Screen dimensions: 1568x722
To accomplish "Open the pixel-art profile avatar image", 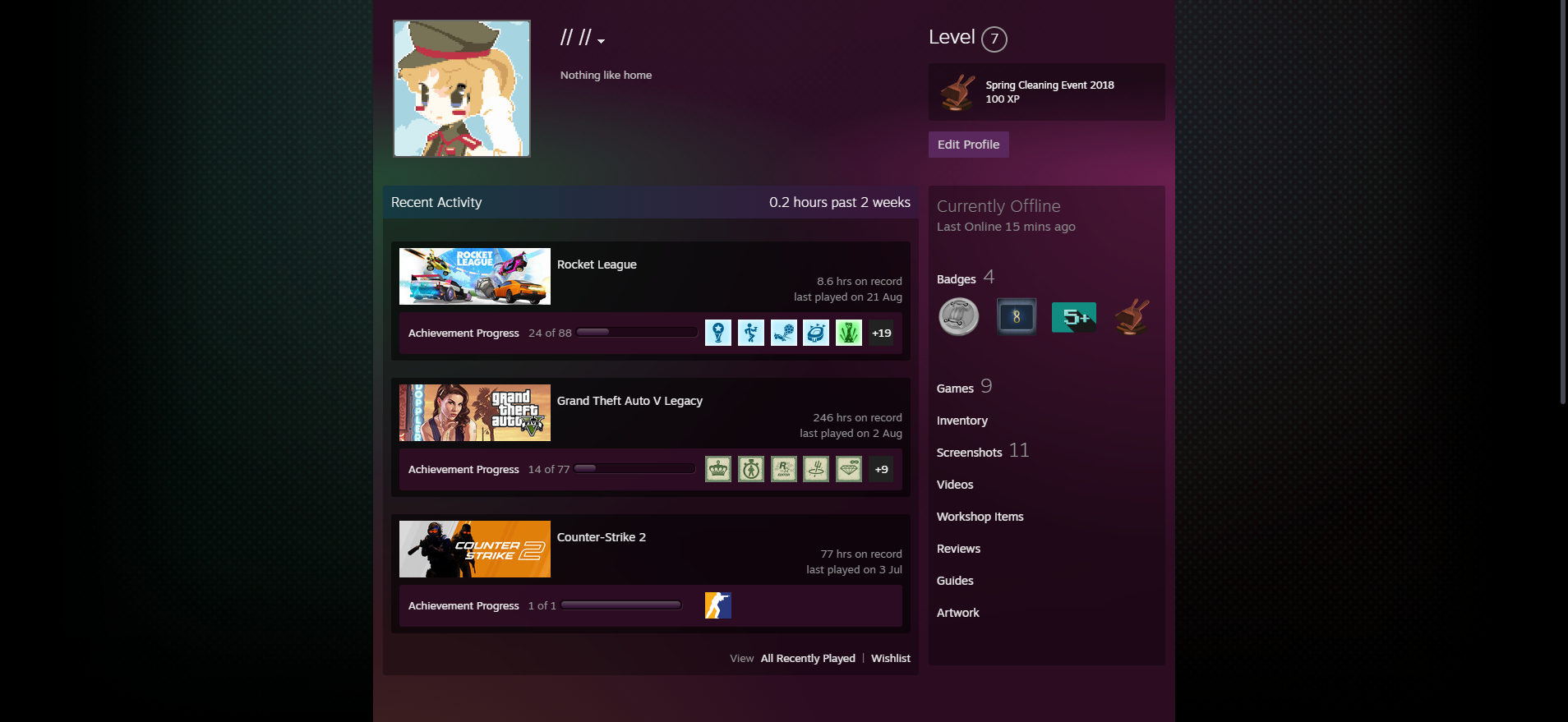I will point(462,89).
